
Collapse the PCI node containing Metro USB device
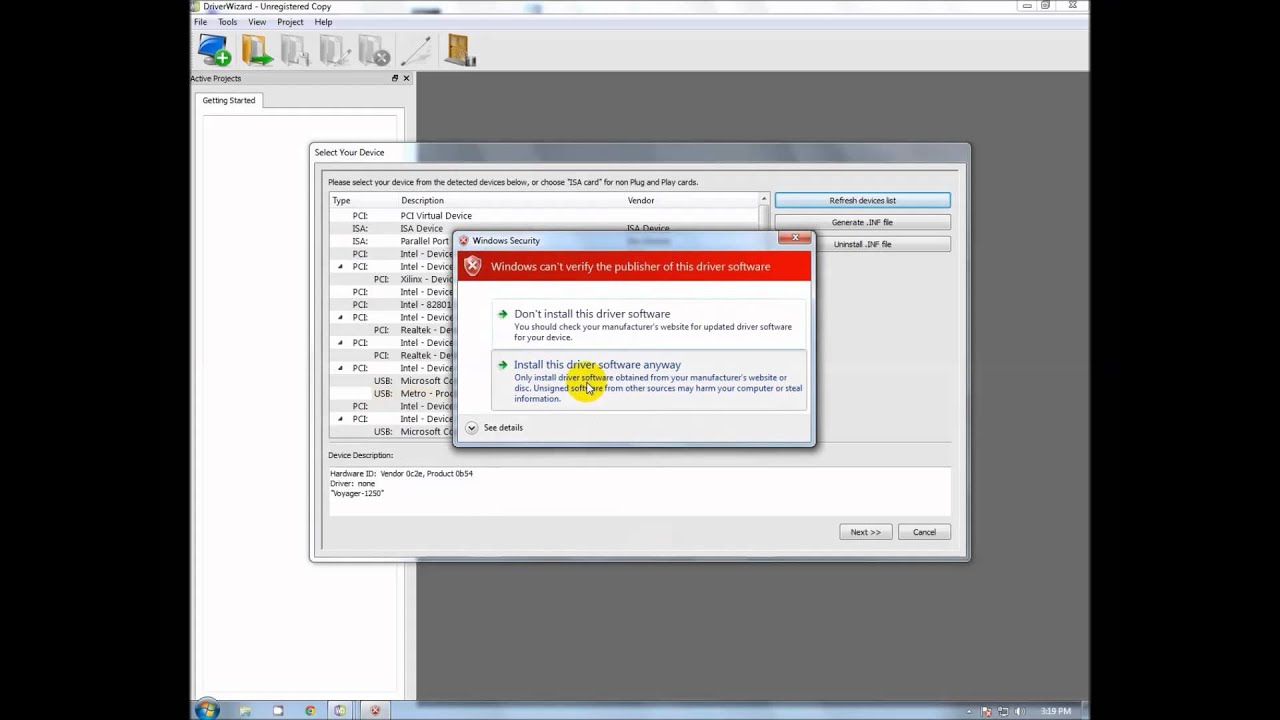tap(340, 368)
